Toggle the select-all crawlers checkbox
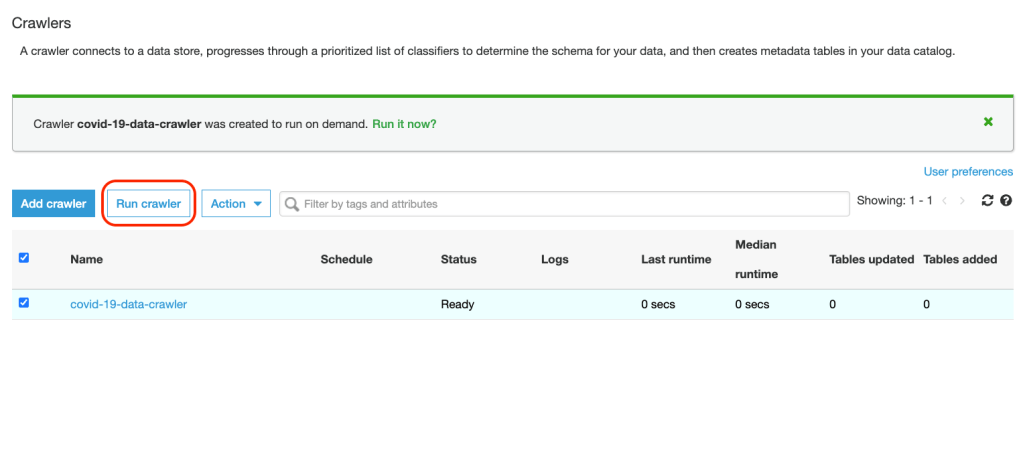 pos(24,258)
